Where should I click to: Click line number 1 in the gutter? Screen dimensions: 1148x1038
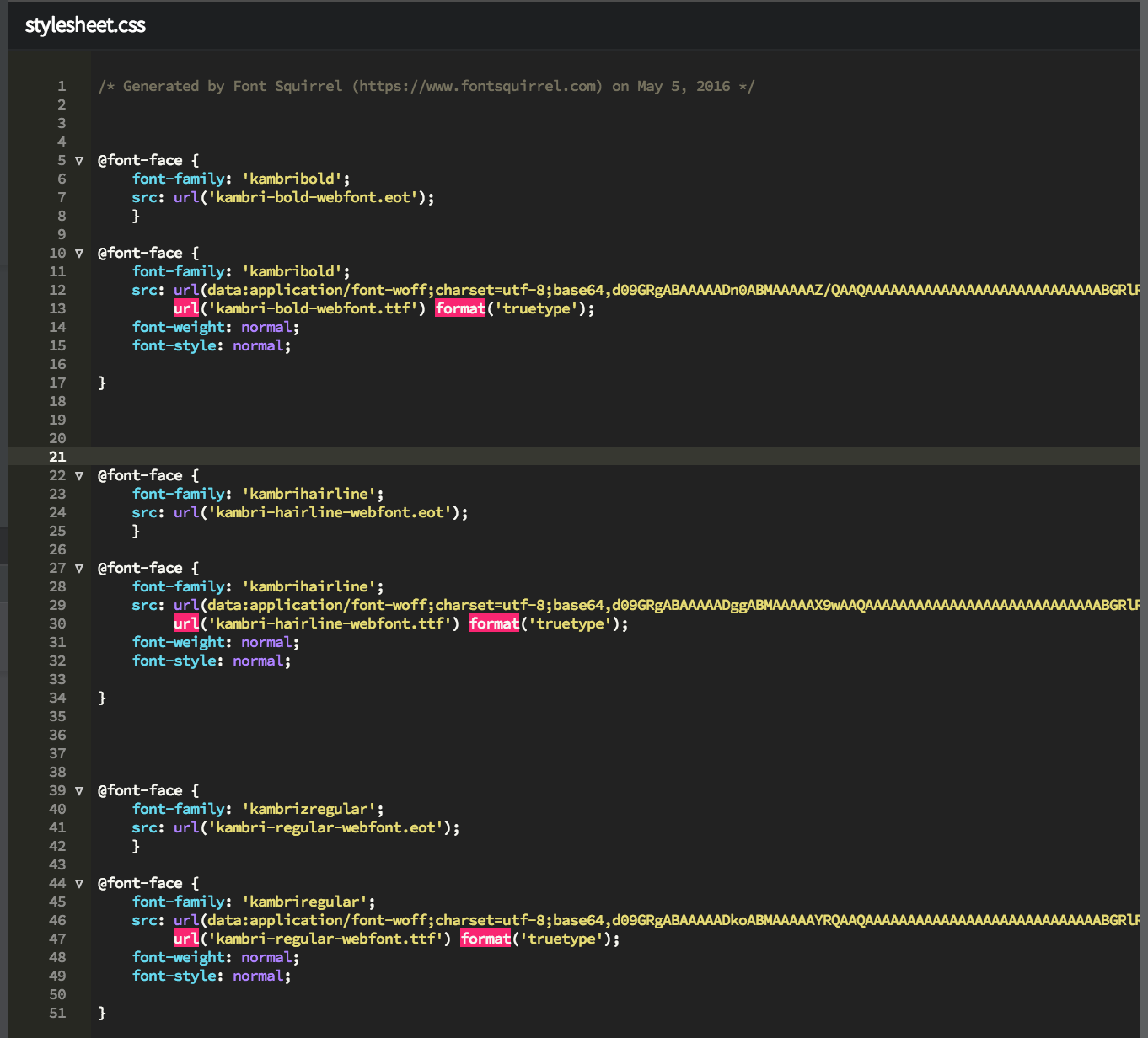[61, 85]
